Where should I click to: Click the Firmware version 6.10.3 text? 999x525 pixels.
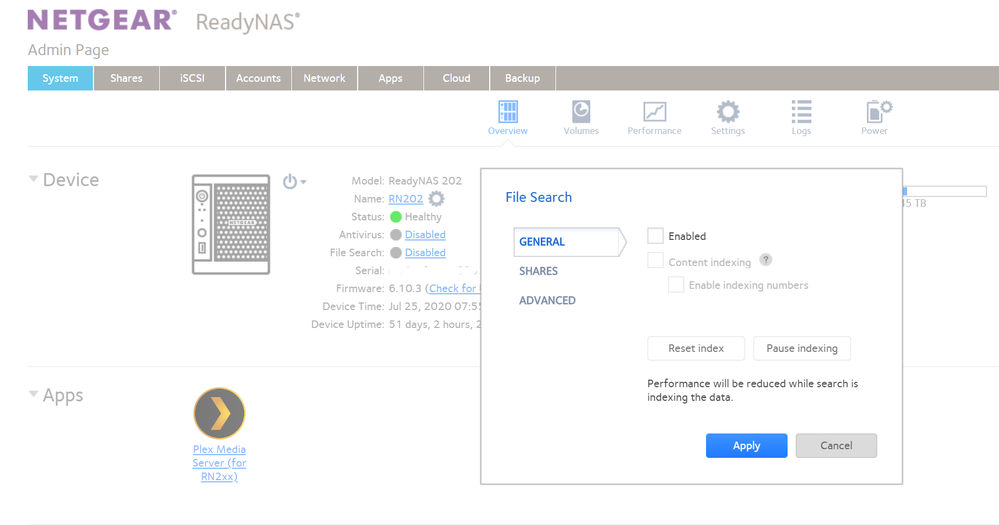(x=405, y=288)
